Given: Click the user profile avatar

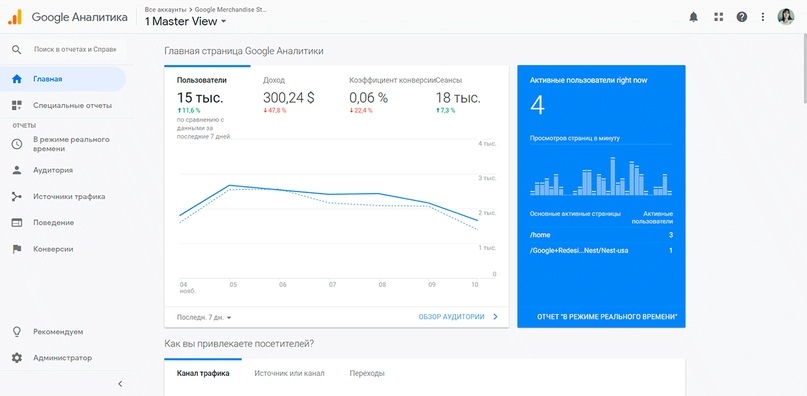Looking at the screenshot, I should click(x=785, y=16).
